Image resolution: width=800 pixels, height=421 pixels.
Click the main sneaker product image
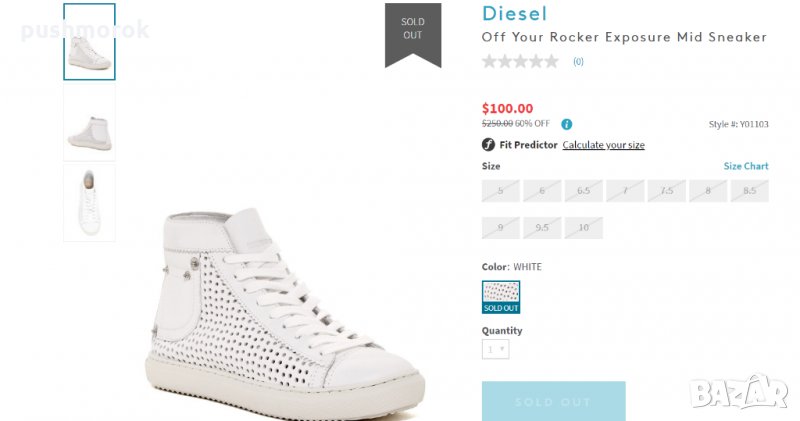(290, 310)
